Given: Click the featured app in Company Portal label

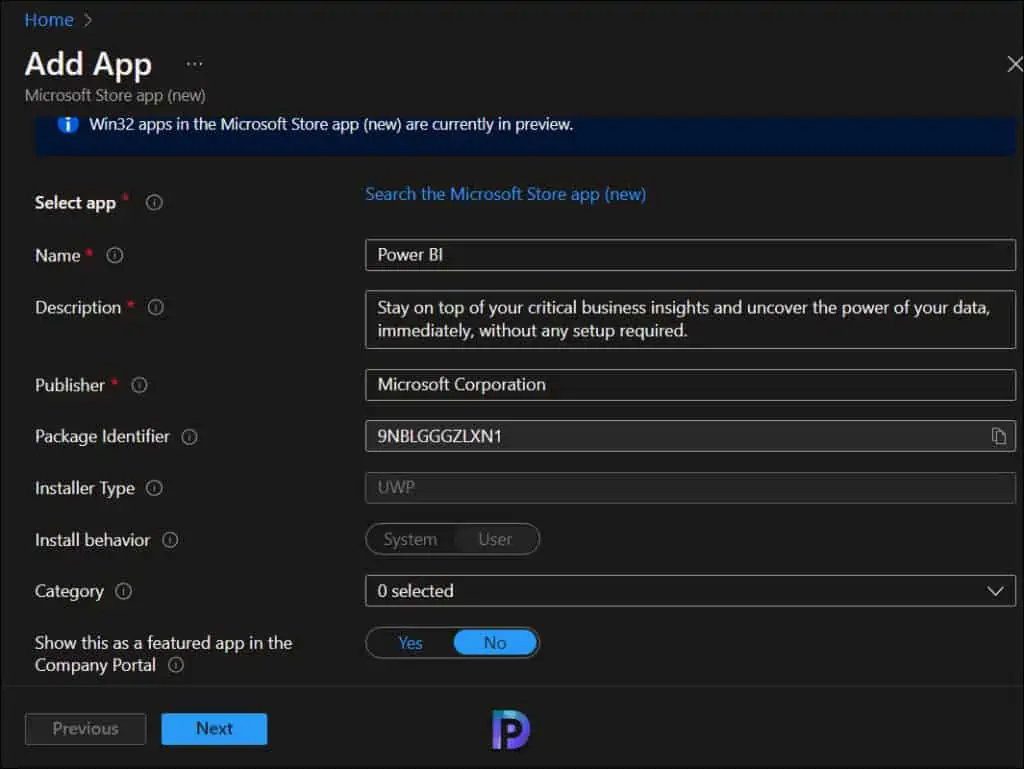Looking at the screenshot, I should tap(163, 653).
